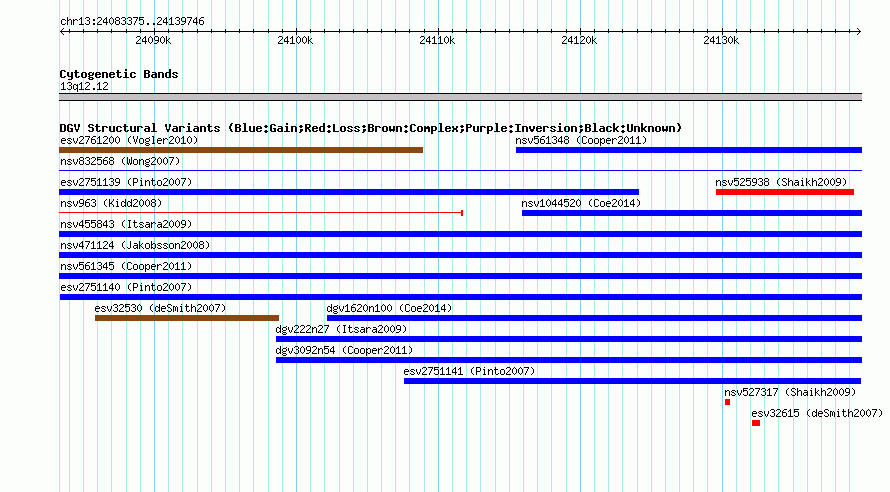Open the nsv963 (Kidd2008) variant label
Screen dimensions: 890x492
pos(111,203)
